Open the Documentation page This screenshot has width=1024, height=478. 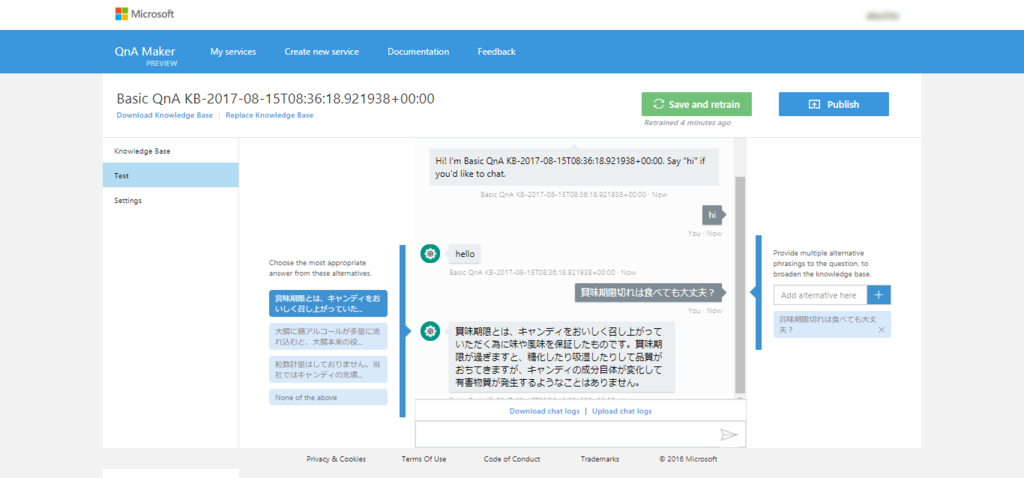(x=418, y=52)
